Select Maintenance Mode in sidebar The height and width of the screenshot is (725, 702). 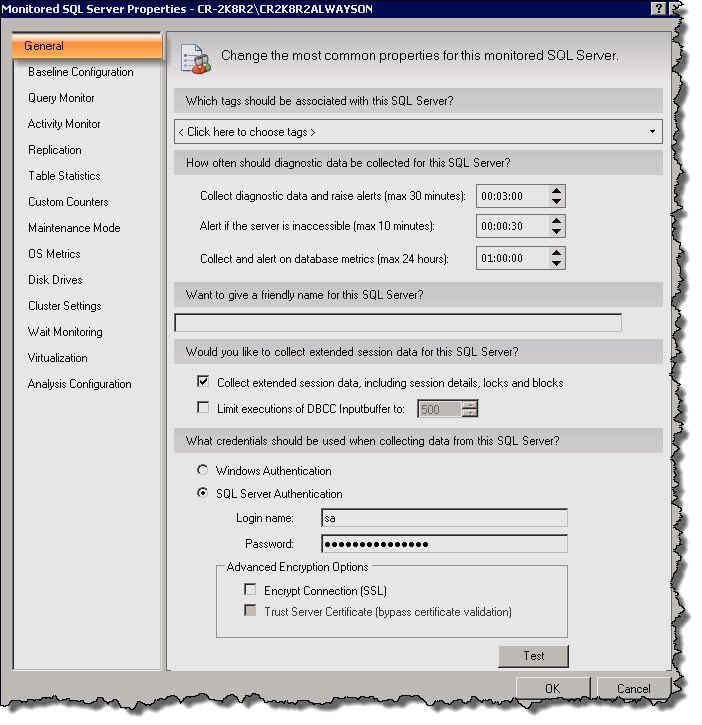74,228
